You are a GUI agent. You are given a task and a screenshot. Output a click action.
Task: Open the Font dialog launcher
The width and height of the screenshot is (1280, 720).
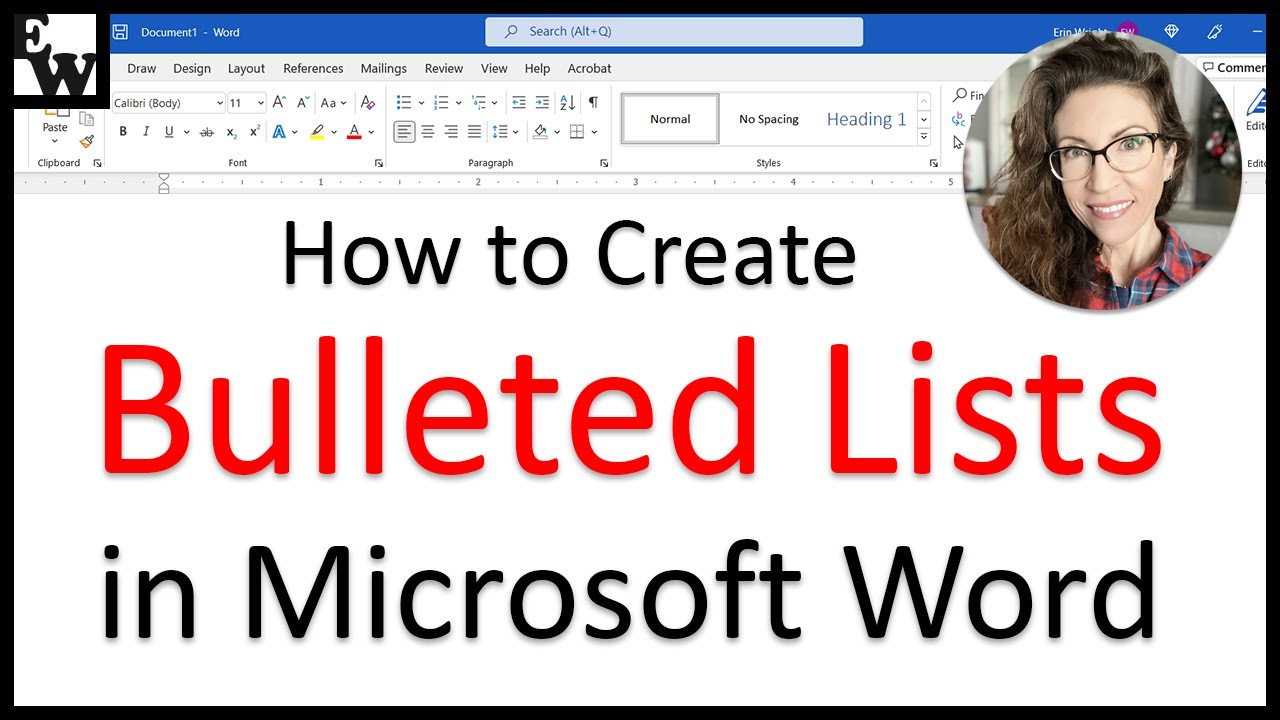[x=379, y=163]
